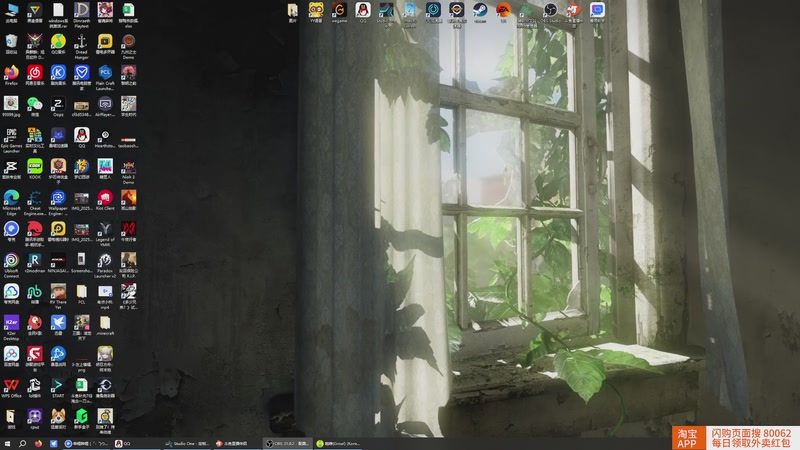Launch the EA app shortcut in top row
Image resolution: width=800 pixels, height=450 pixels.
coord(504,12)
